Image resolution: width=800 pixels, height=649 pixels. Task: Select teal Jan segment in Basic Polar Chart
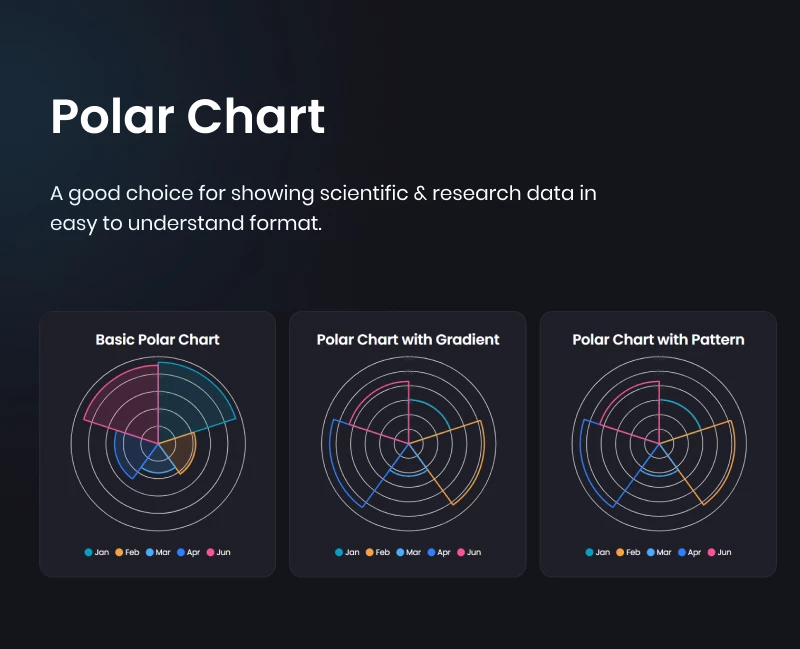189,403
